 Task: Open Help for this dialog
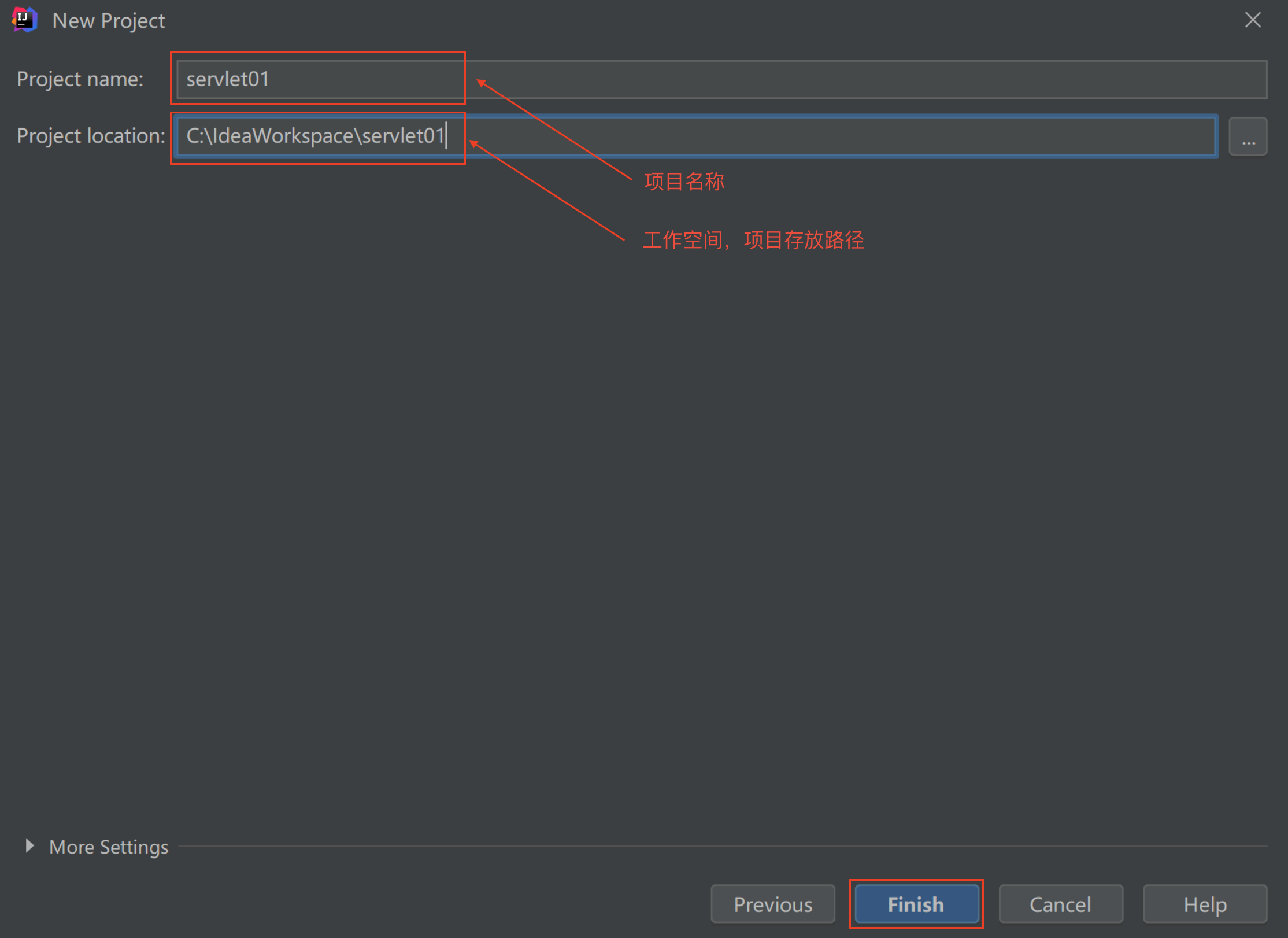point(1204,904)
